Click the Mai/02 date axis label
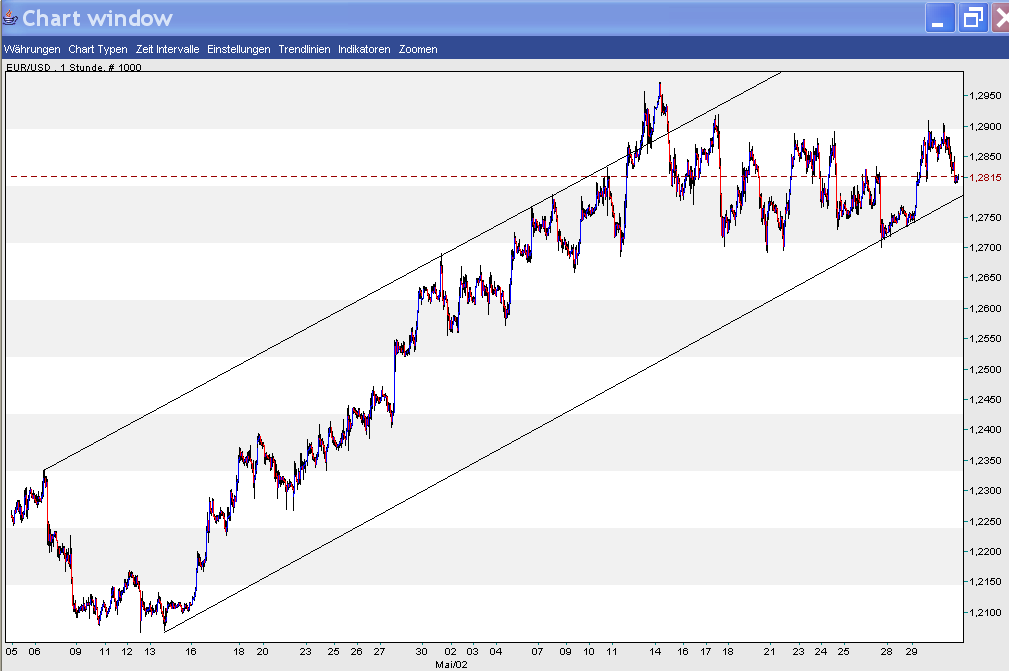 click(x=451, y=663)
